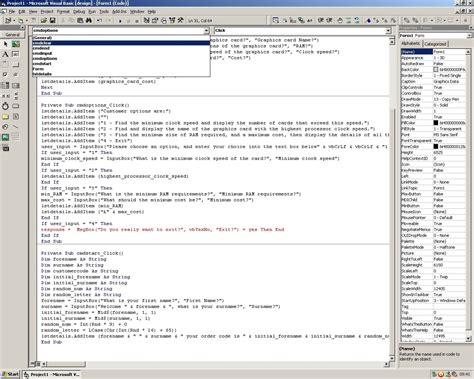Toggle breakpoint with the hand icon
The width and height of the screenshot is (474, 379).
tap(340, 21)
